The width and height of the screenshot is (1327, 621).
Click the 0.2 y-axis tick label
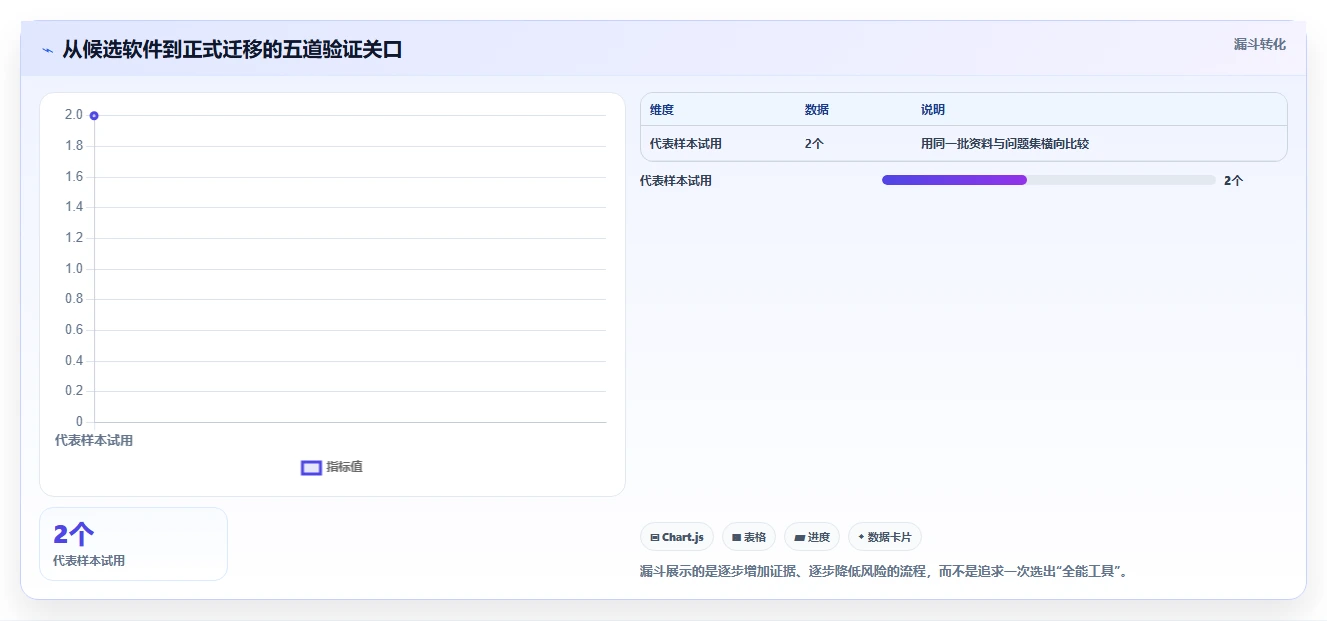point(74,391)
